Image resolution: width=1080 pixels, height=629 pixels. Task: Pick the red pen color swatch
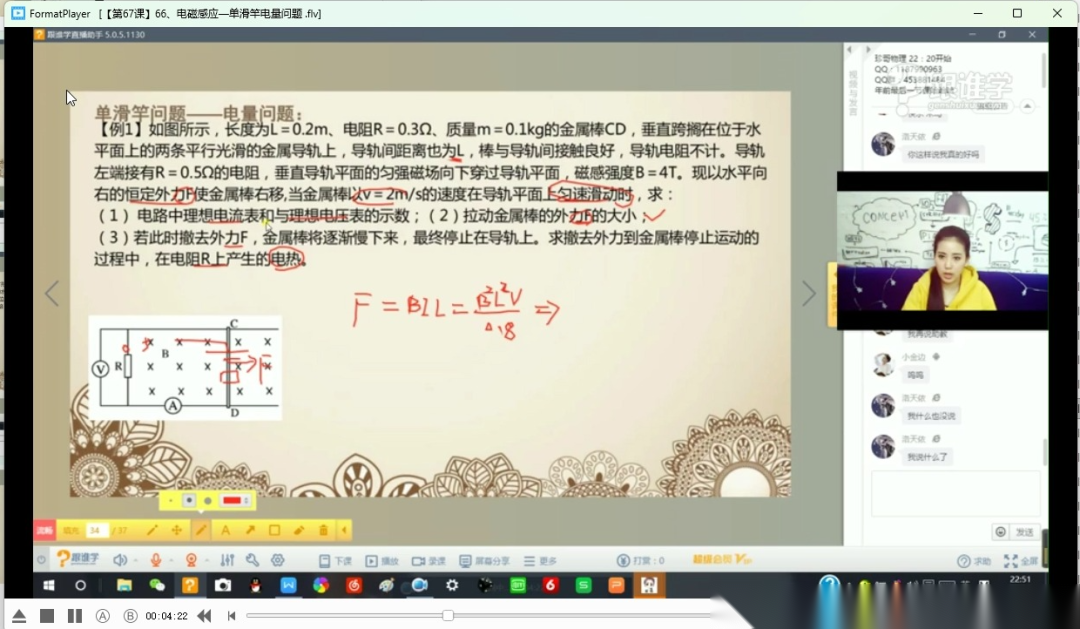[234, 500]
